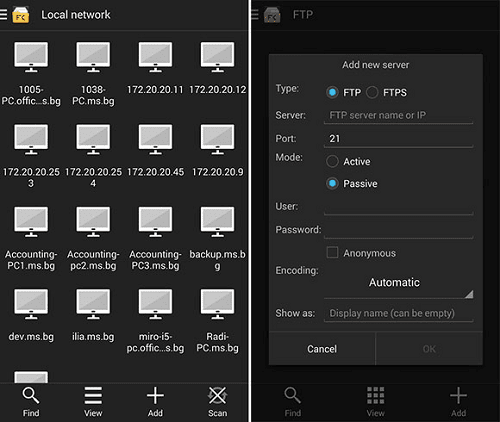Open the FTP screen hamburger menu
The width and height of the screenshot is (500, 422).
(x=255, y=15)
